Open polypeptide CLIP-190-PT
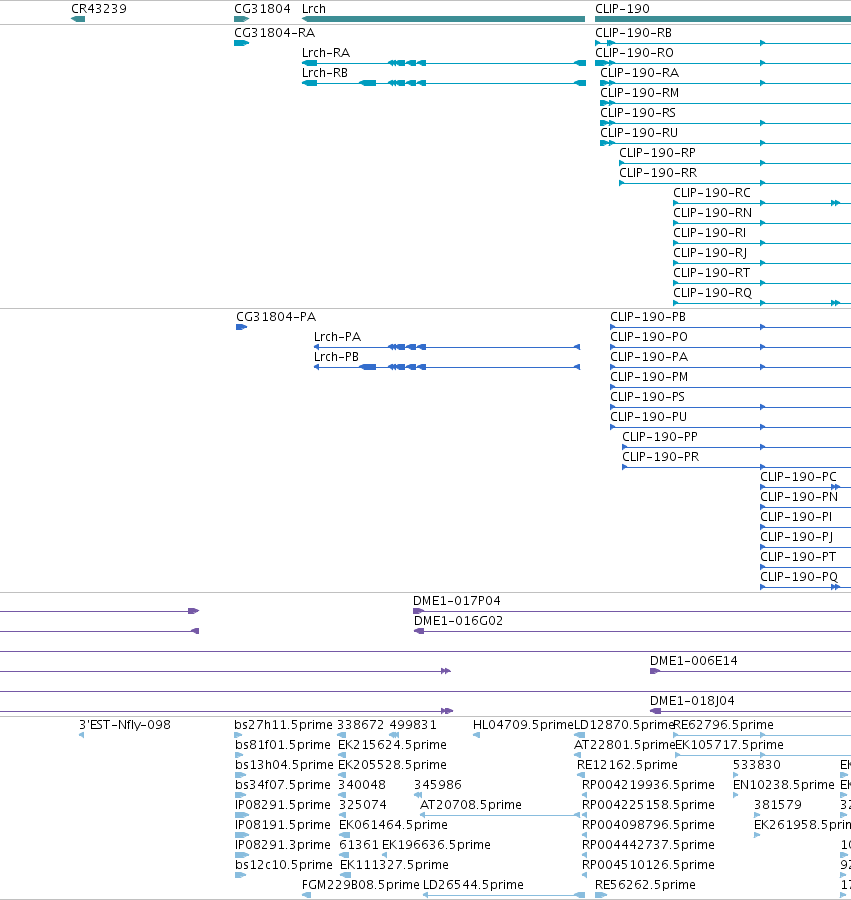The width and height of the screenshot is (851, 900). coord(798,558)
